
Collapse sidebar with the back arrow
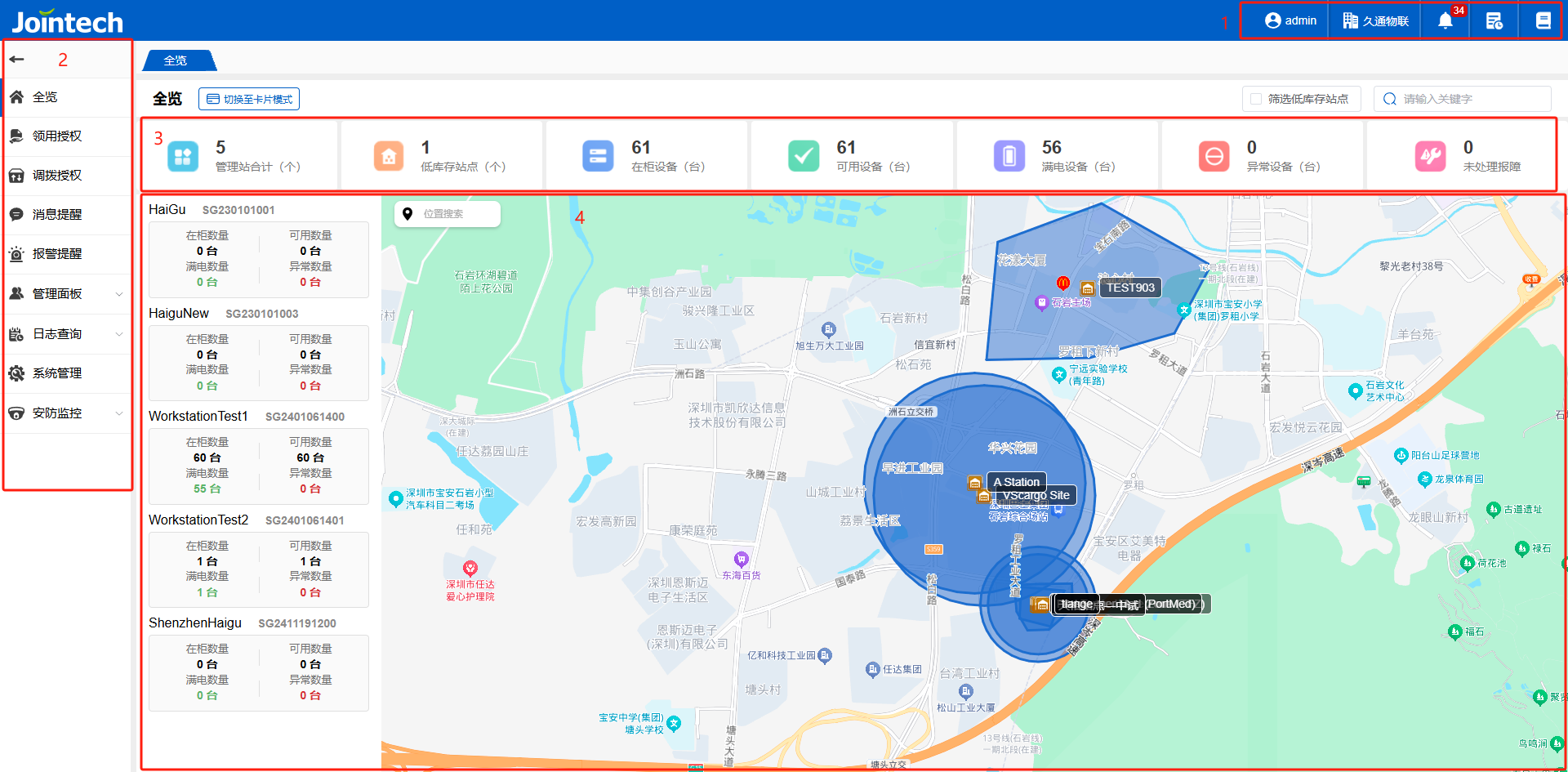(x=17, y=59)
